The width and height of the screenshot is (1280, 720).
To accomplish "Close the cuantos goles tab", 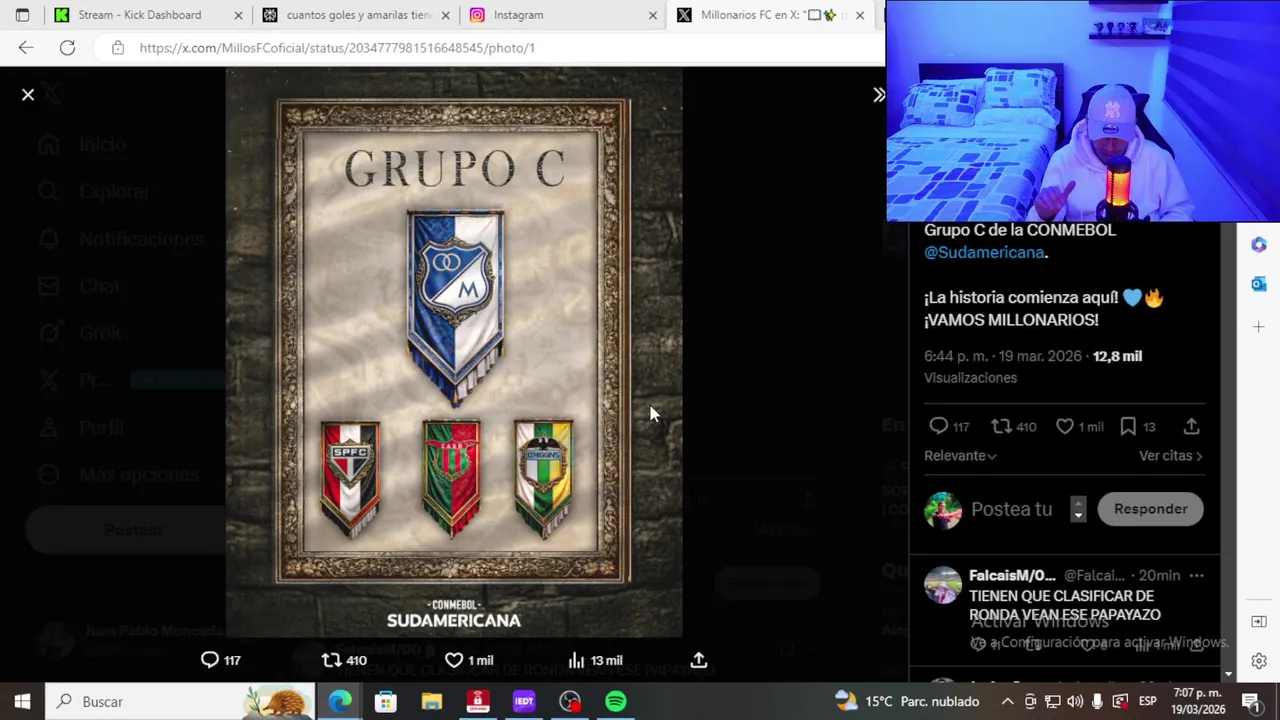I will click(446, 15).
